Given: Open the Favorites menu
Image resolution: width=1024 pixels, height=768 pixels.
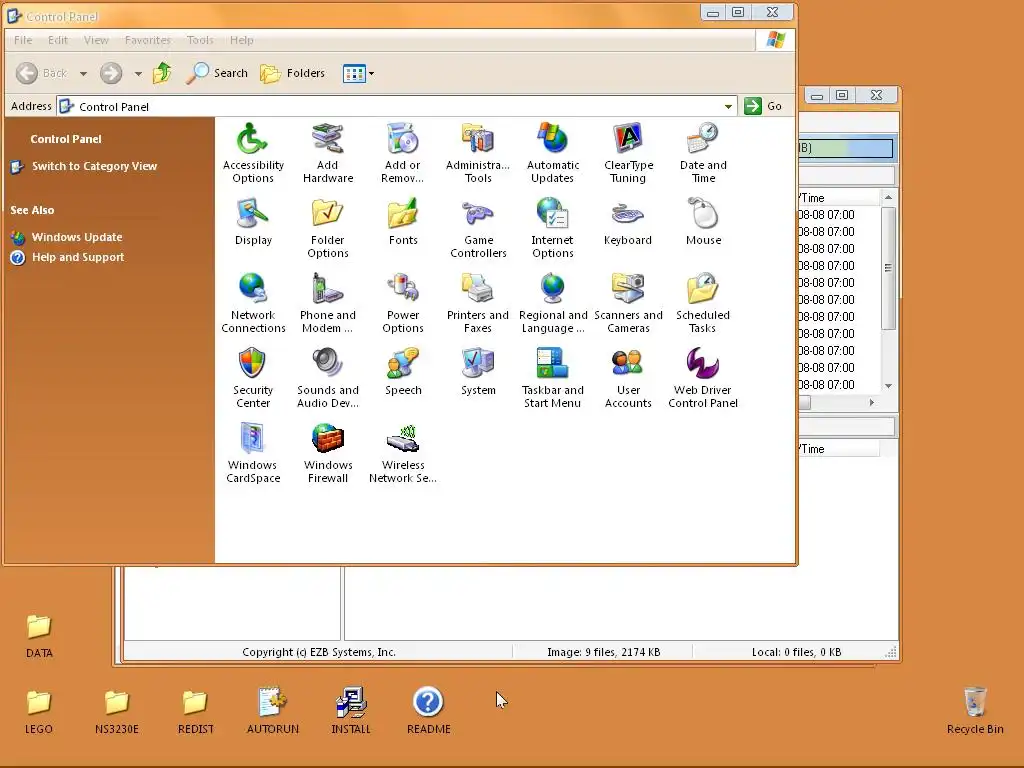Looking at the screenshot, I should coord(148,40).
